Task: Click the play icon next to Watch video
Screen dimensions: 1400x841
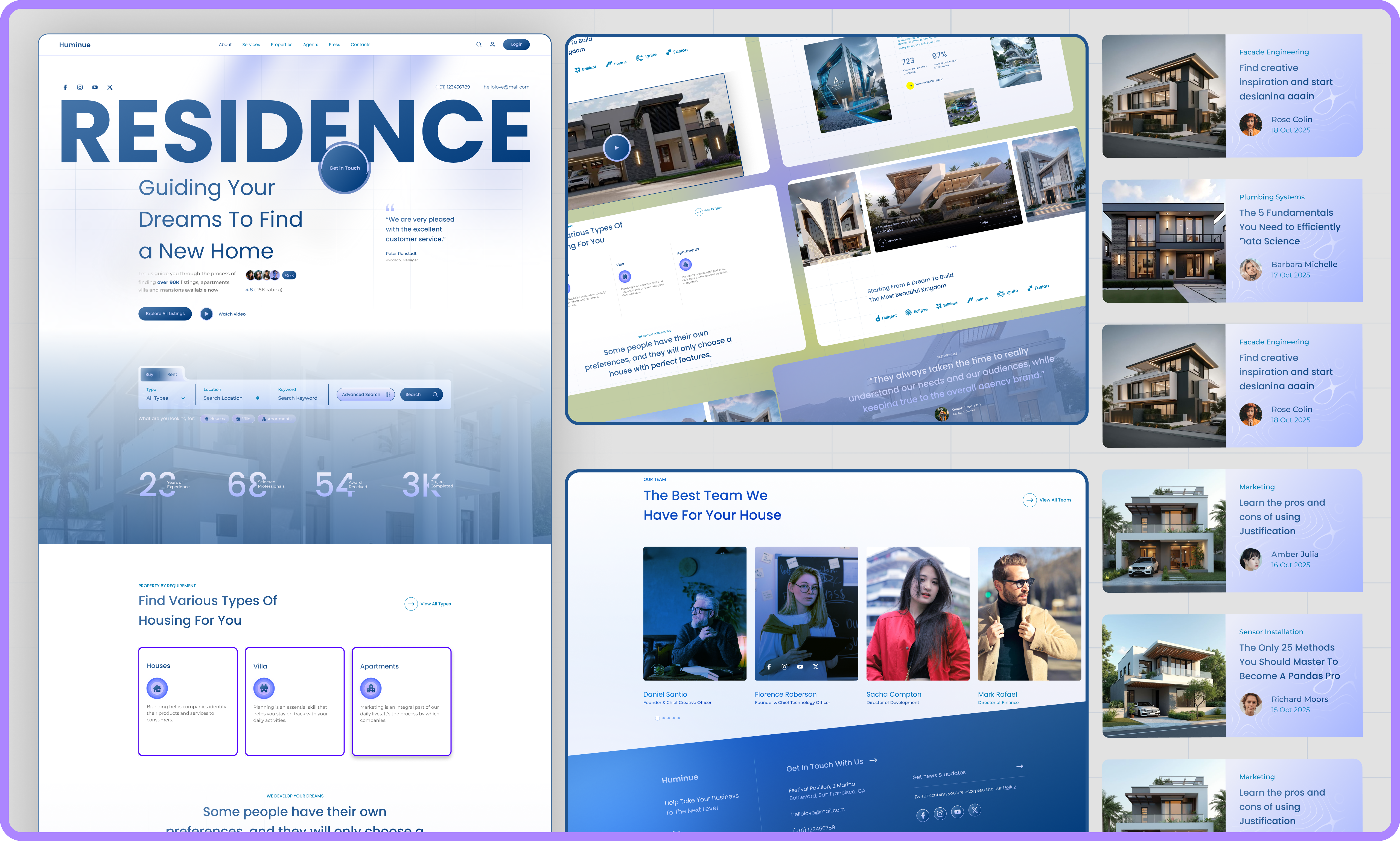Action: pyautogui.click(x=206, y=314)
